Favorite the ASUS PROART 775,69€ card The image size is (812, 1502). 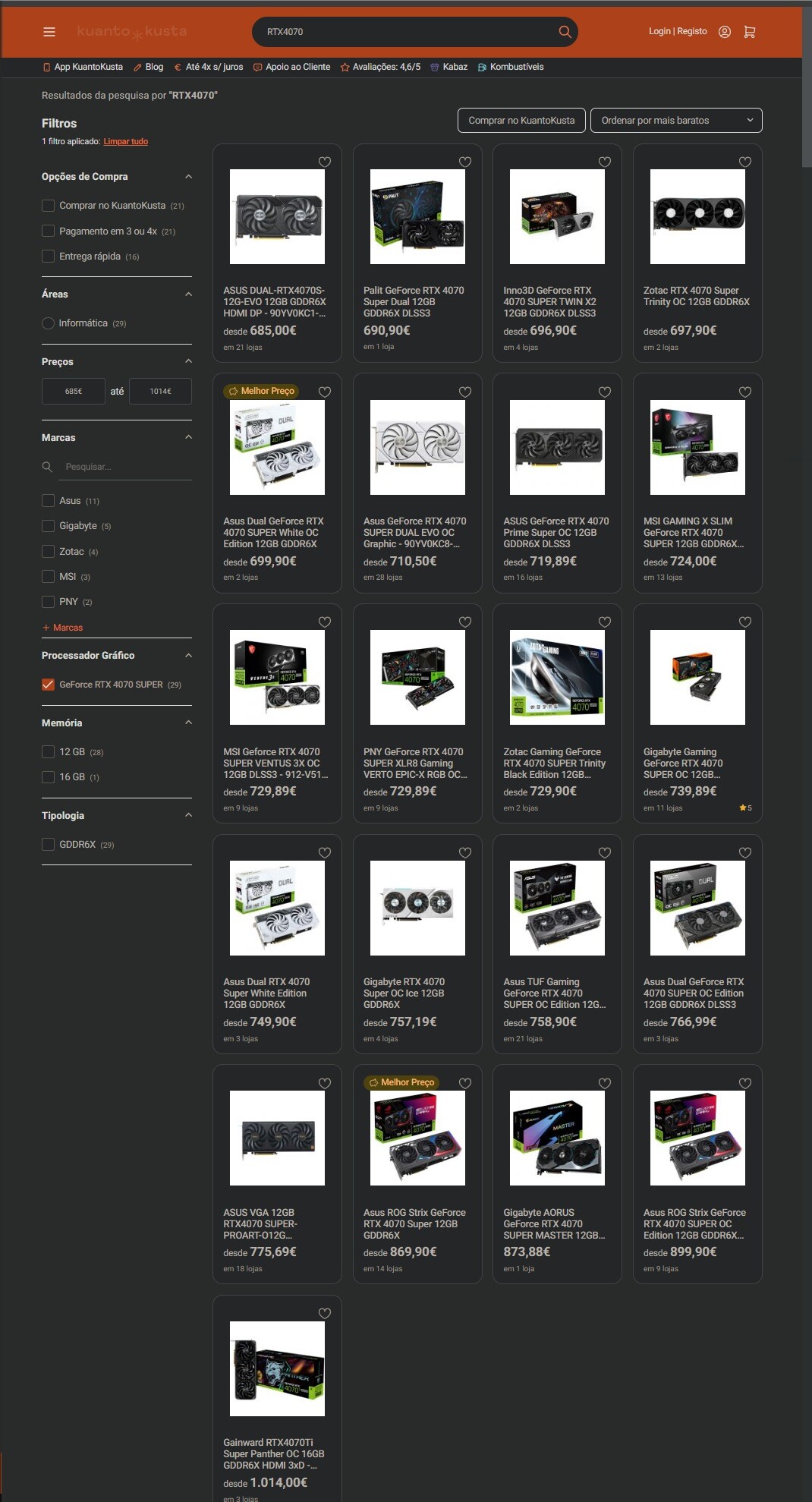point(325,1084)
